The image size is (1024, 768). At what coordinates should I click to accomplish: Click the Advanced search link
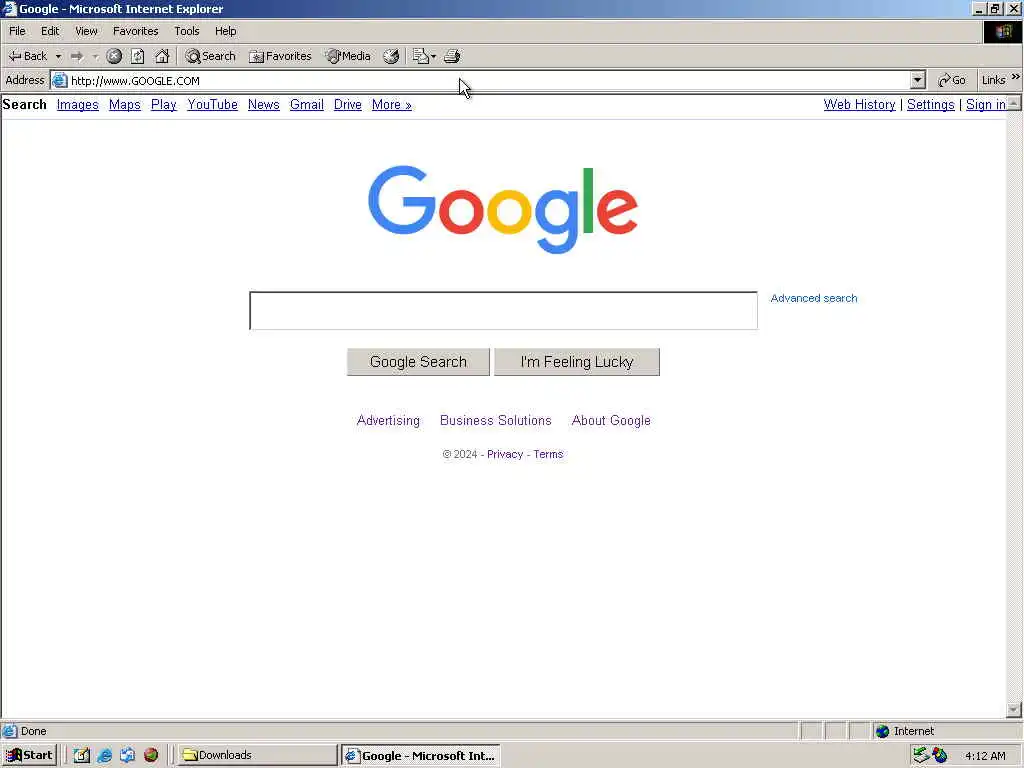click(x=814, y=298)
